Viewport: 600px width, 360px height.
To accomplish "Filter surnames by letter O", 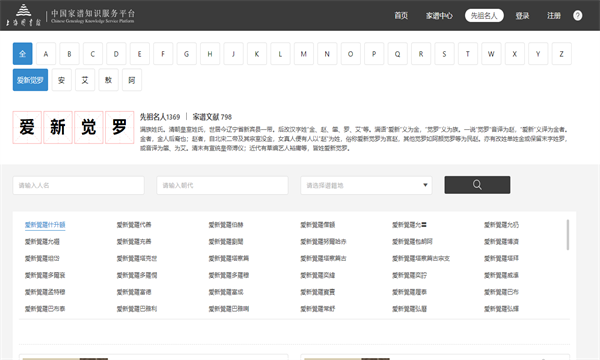I will click(351, 54).
